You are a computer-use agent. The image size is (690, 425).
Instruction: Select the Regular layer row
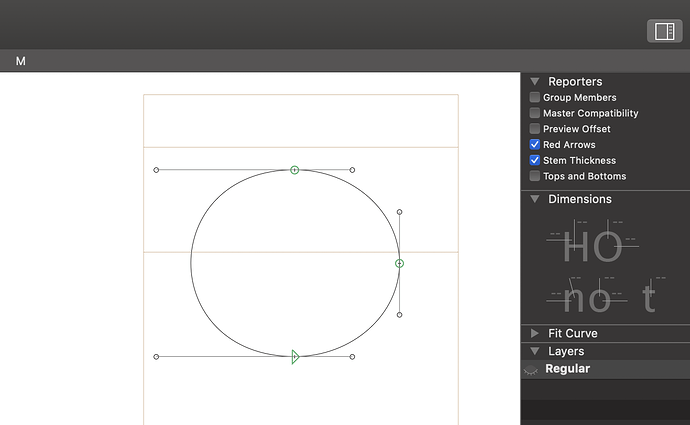pos(606,370)
